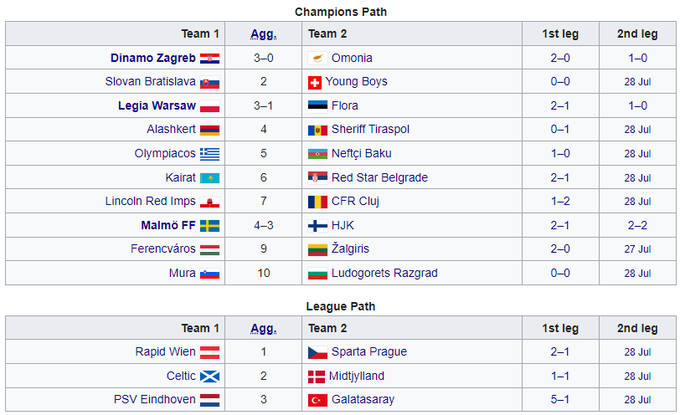Click the Greek flag beside Olympiacos

[x=209, y=154]
